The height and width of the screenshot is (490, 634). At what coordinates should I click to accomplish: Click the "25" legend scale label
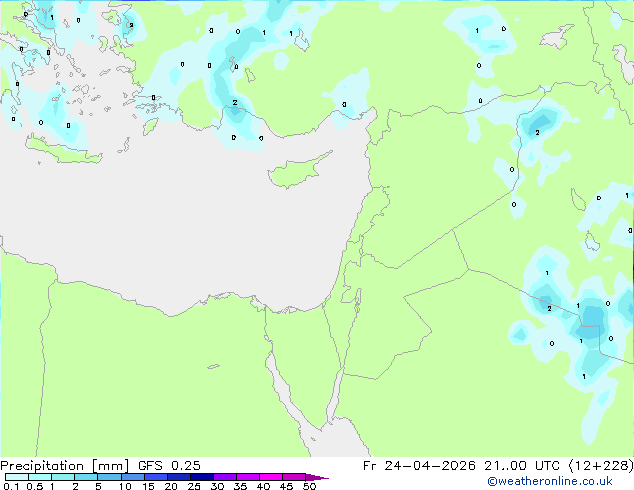pos(194,486)
